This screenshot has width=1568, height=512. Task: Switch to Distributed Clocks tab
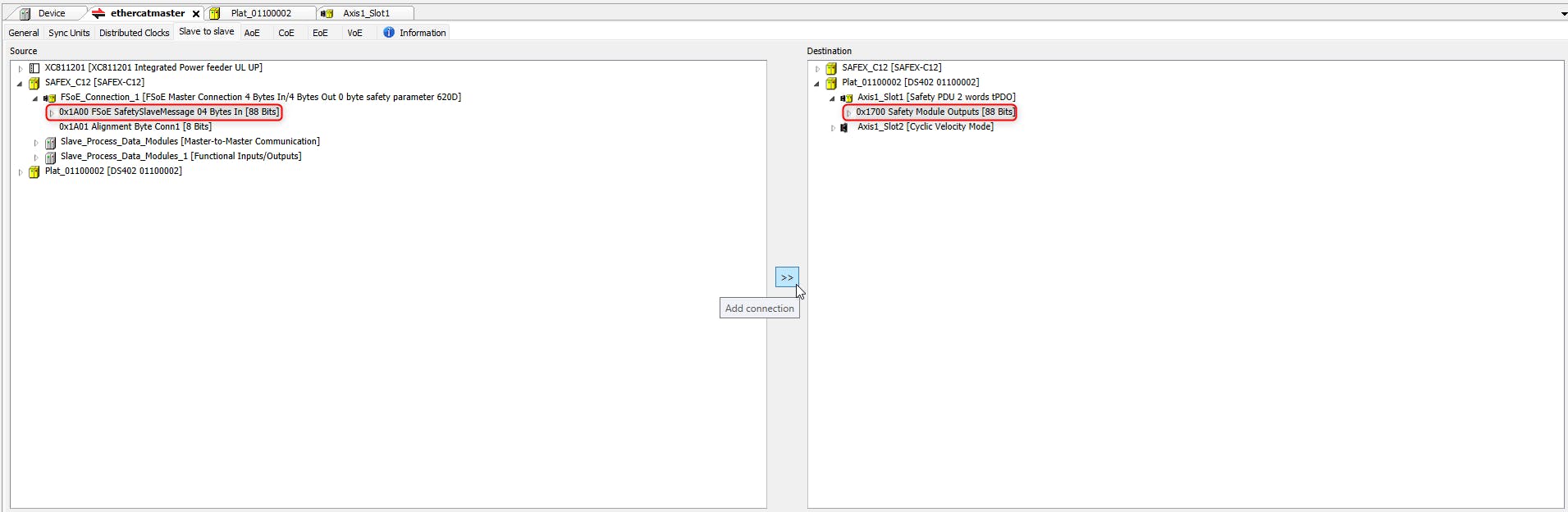tap(134, 33)
